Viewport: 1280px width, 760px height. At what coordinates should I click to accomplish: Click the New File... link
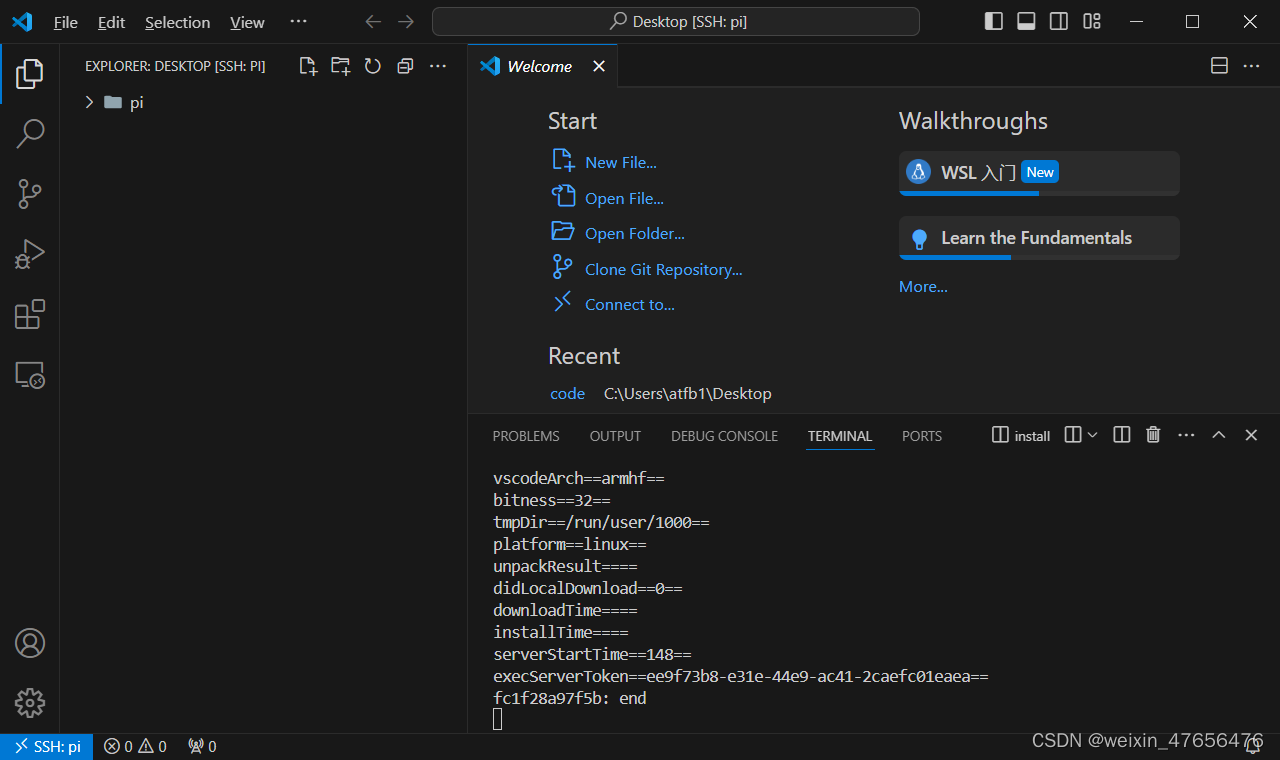coord(620,162)
